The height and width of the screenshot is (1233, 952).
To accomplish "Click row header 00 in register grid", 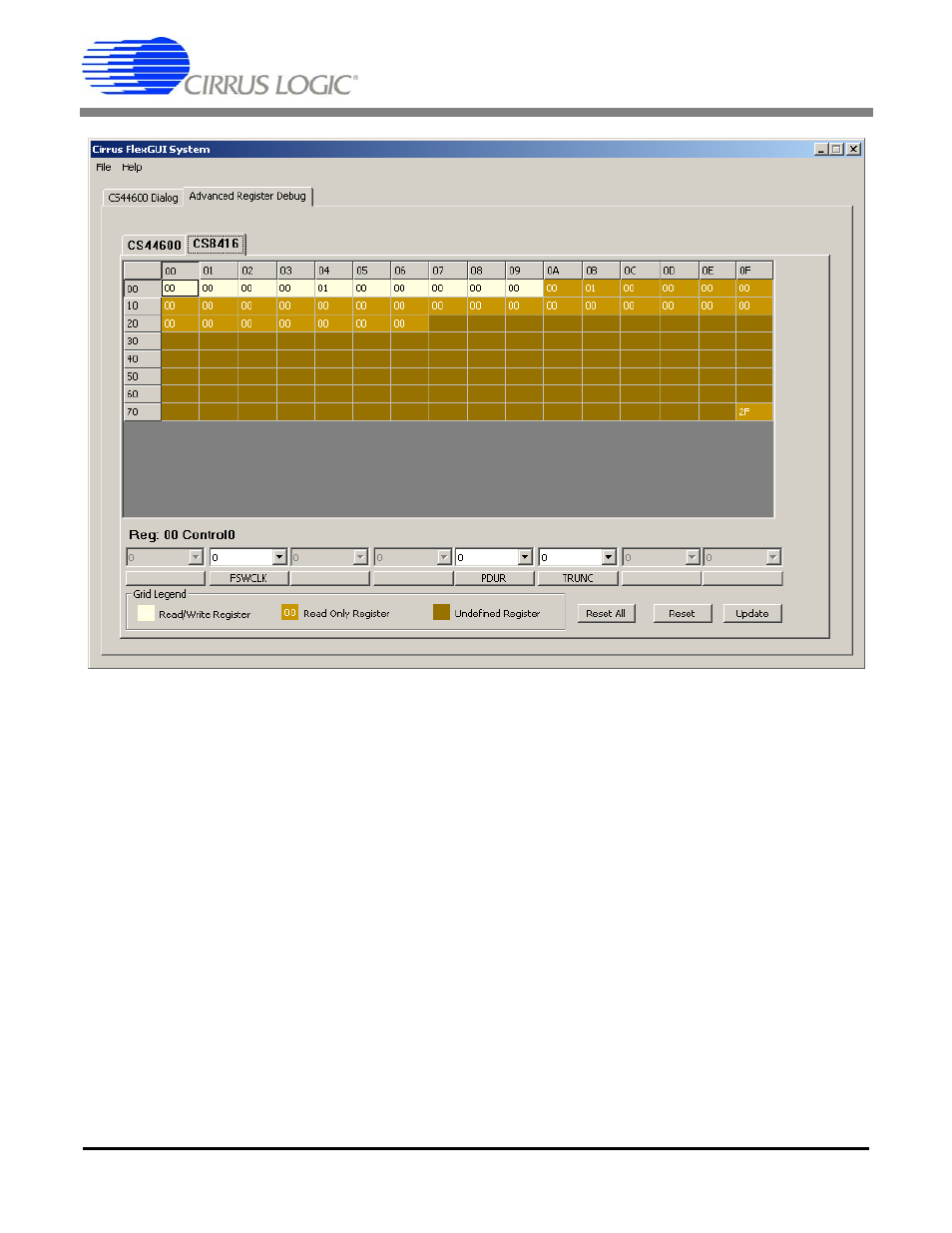I will point(143,289).
